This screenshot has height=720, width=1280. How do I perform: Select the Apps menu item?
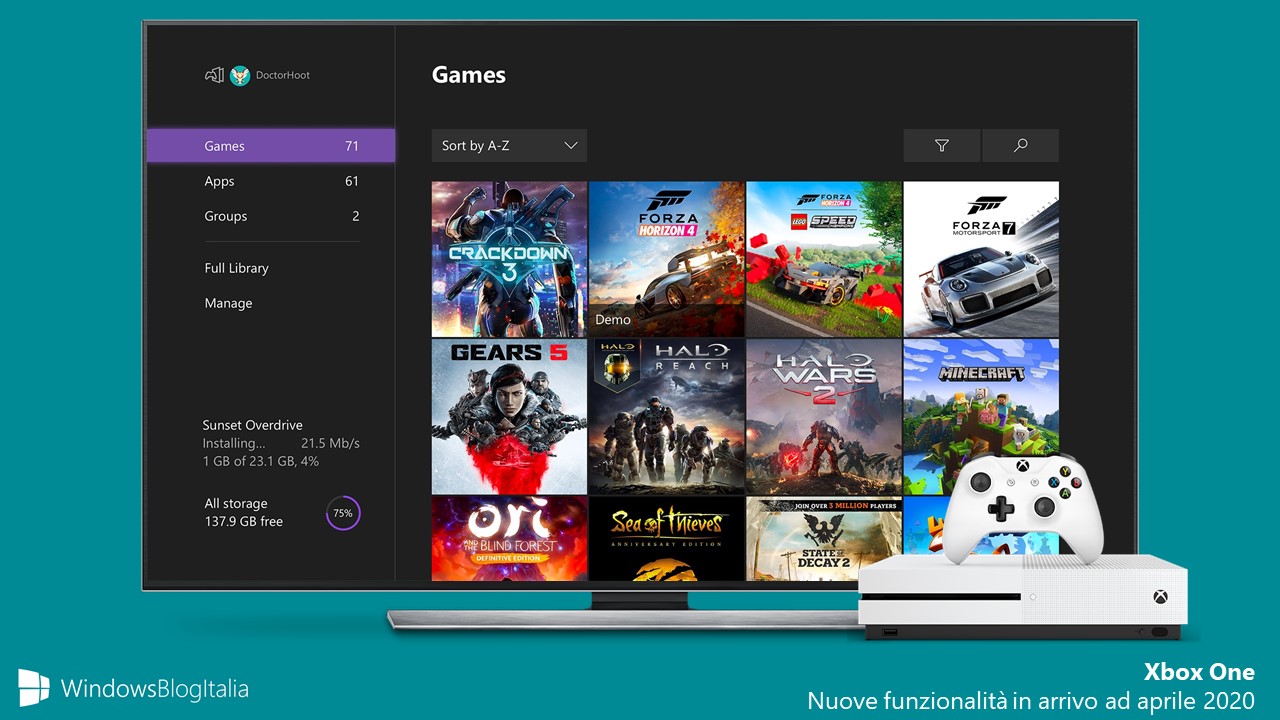(x=271, y=181)
